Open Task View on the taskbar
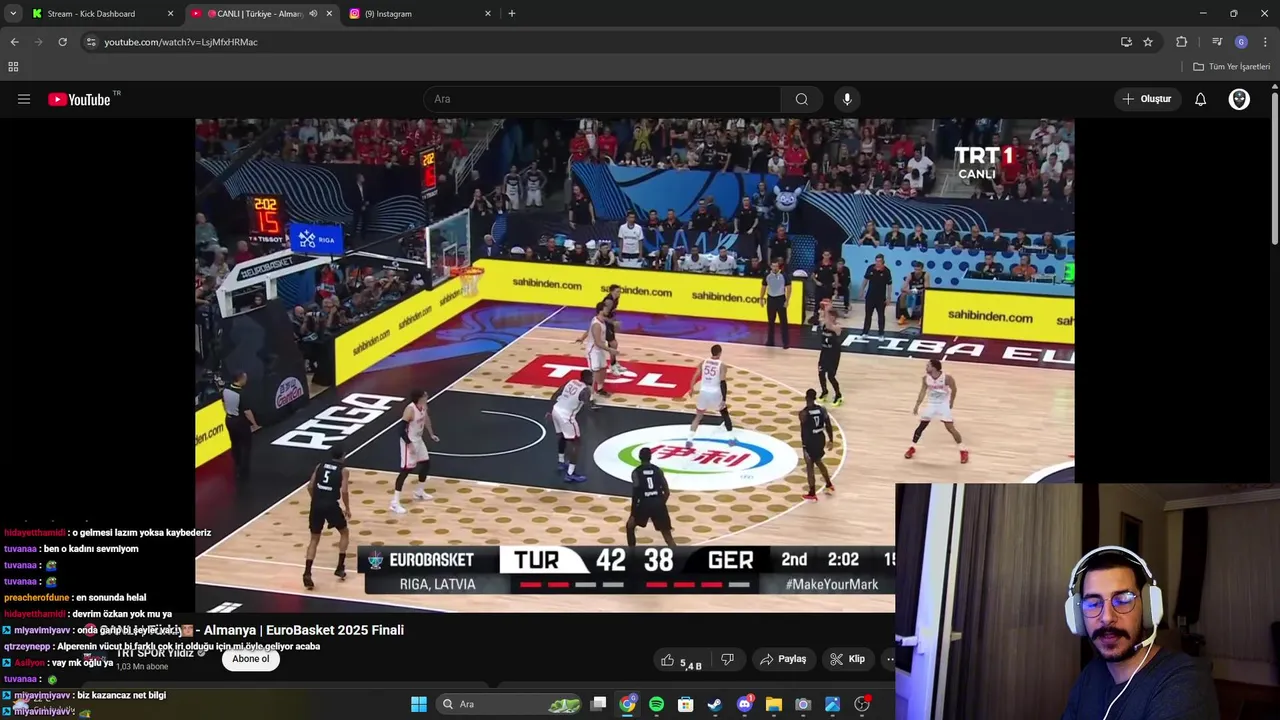Viewport: 1280px width, 720px height. 598,704
